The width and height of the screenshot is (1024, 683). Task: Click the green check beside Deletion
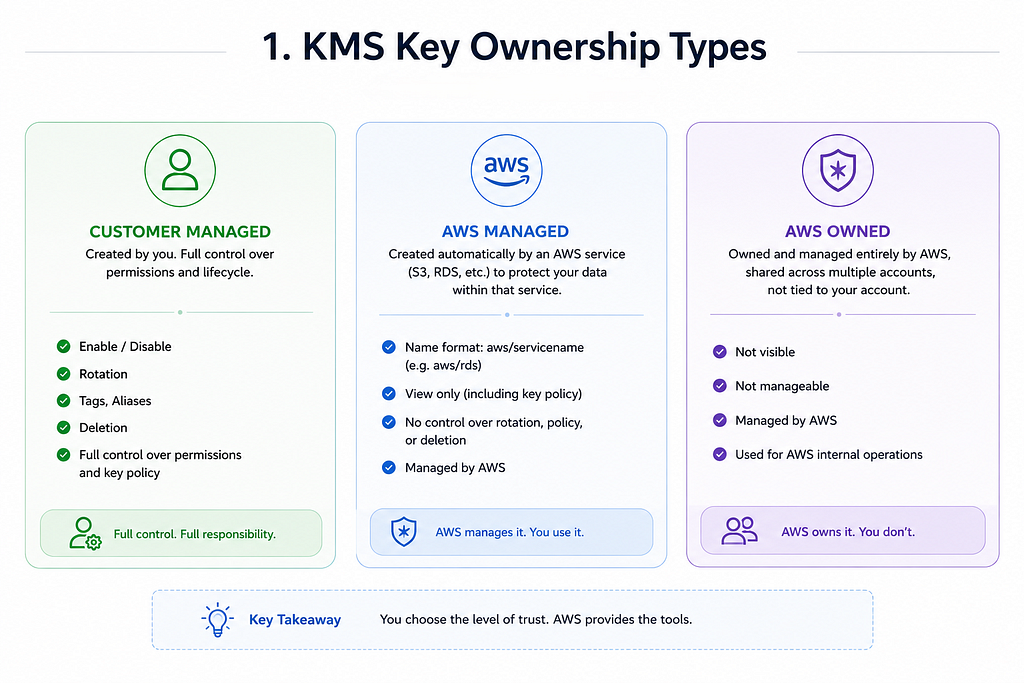(x=63, y=428)
